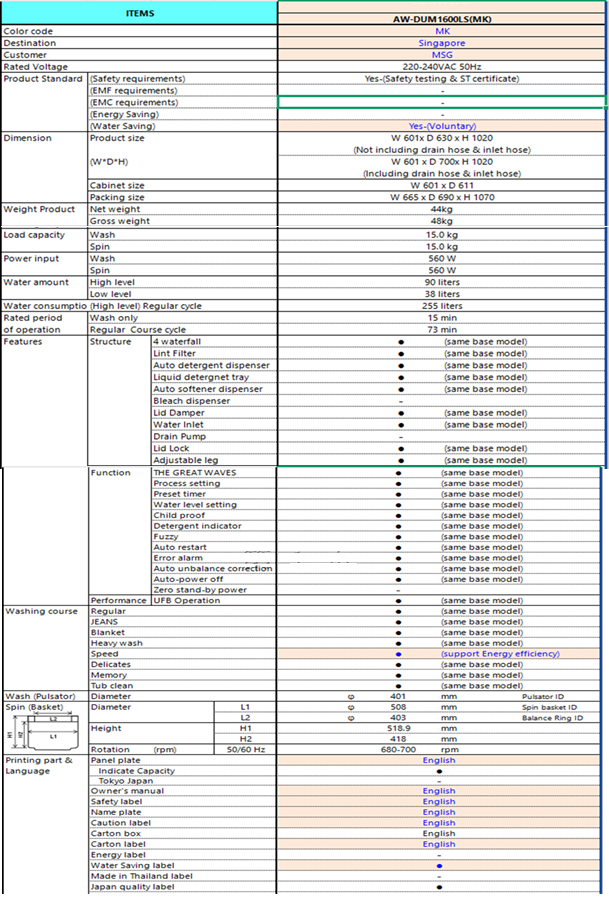This screenshot has height=899, width=609.
Task: Click the "Indicate Capacity" cell
Action: coord(182,771)
